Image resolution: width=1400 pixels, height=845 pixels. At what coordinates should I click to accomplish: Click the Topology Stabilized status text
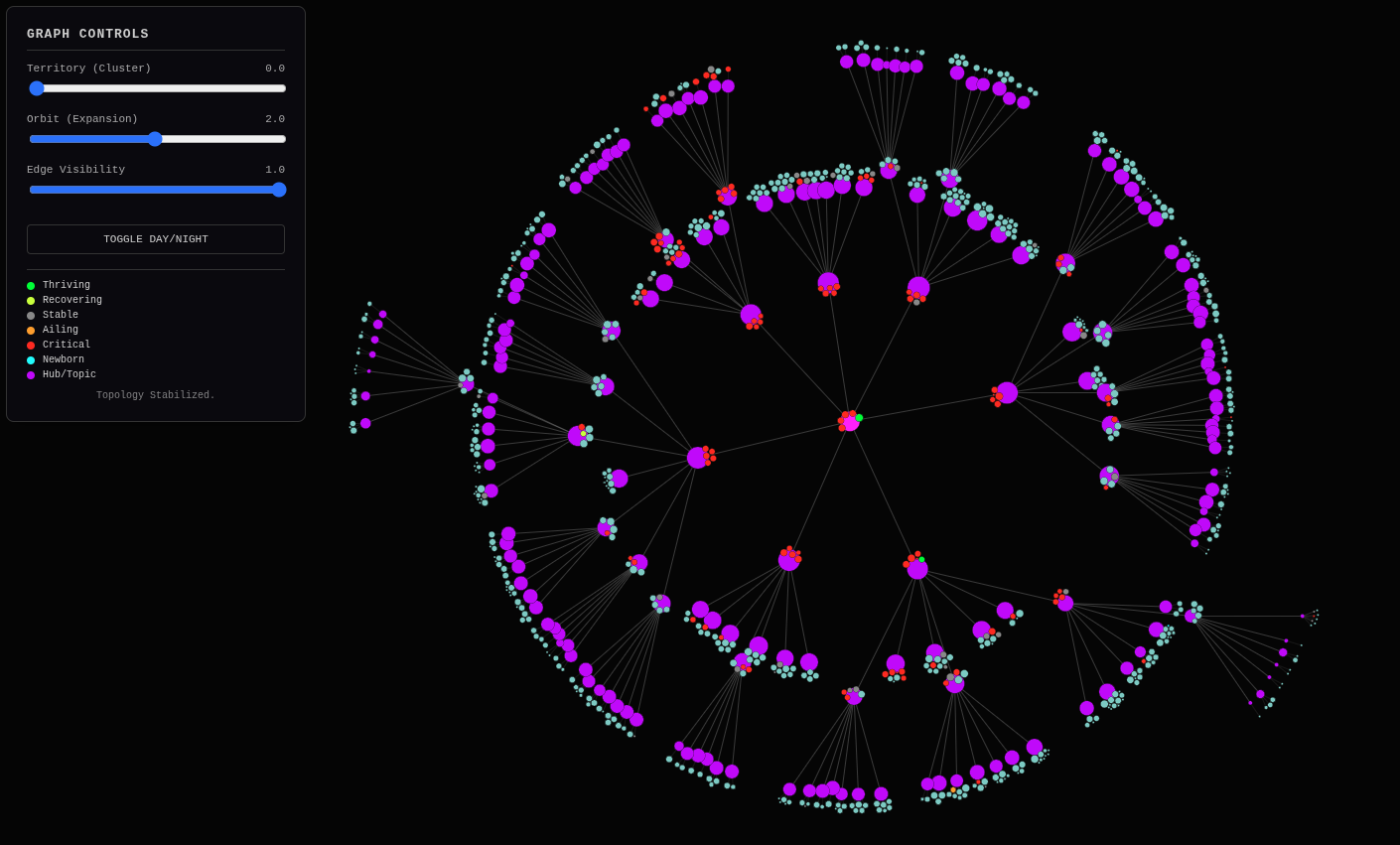pyautogui.click(x=156, y=395)
